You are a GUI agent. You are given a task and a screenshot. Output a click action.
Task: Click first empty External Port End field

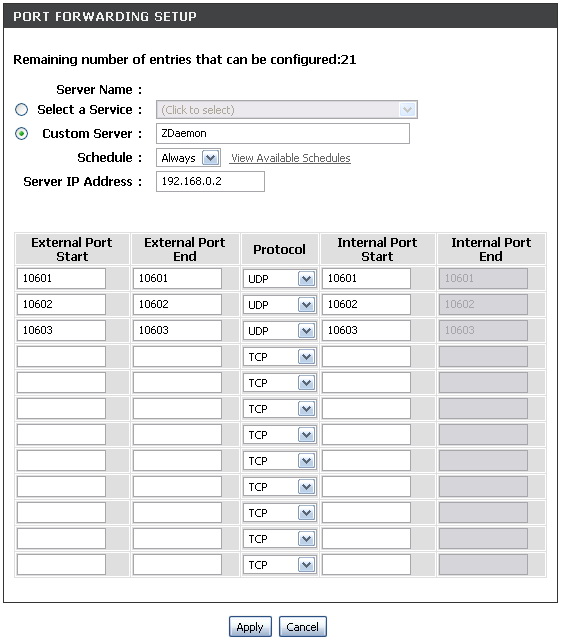(x=177, y=356)
